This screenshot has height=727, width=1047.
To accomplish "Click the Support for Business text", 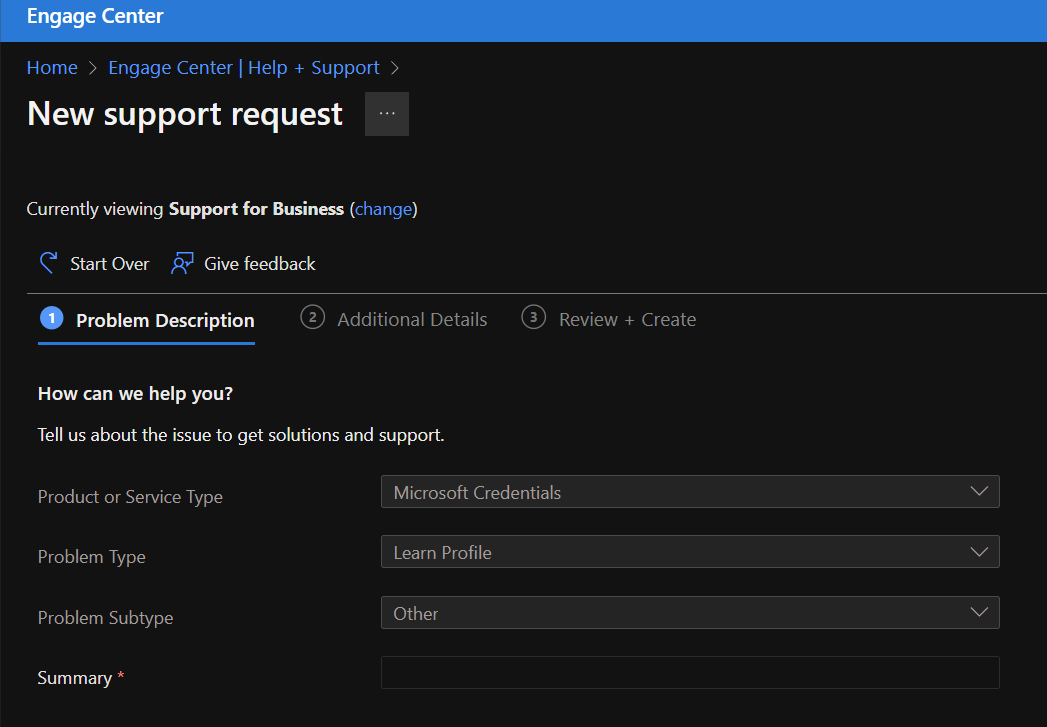I will pos(256,209).
